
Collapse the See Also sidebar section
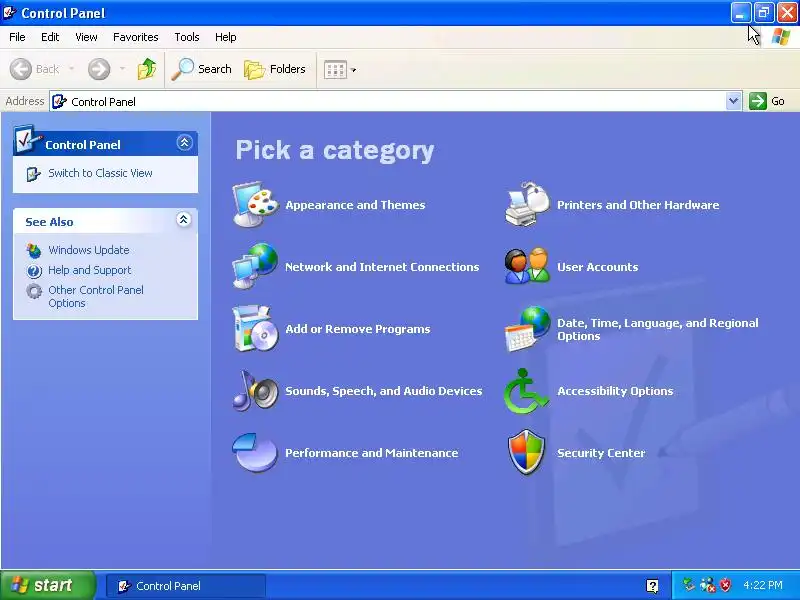pos(184,219)
